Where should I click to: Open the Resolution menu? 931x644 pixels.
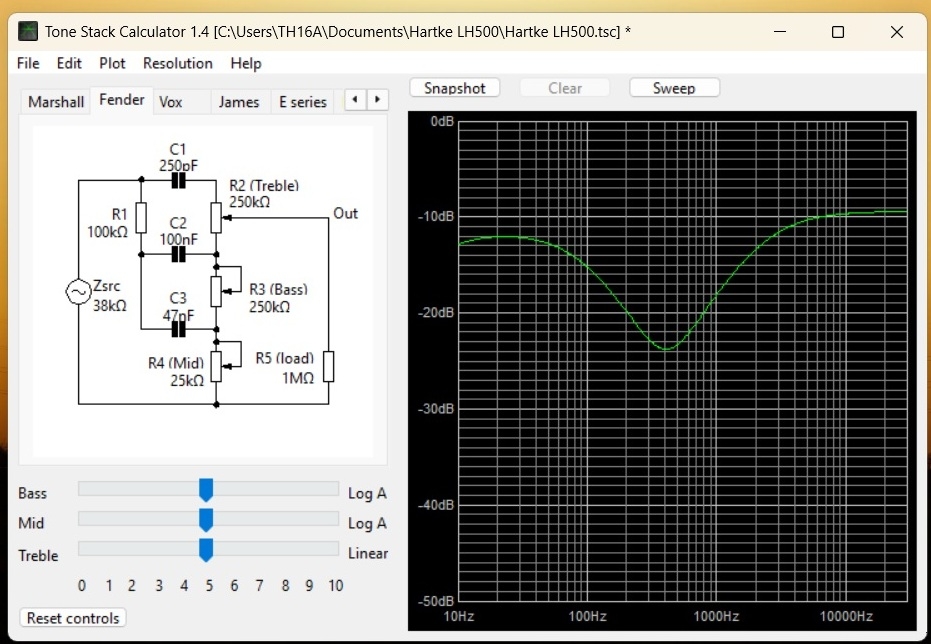click(178, 63)
